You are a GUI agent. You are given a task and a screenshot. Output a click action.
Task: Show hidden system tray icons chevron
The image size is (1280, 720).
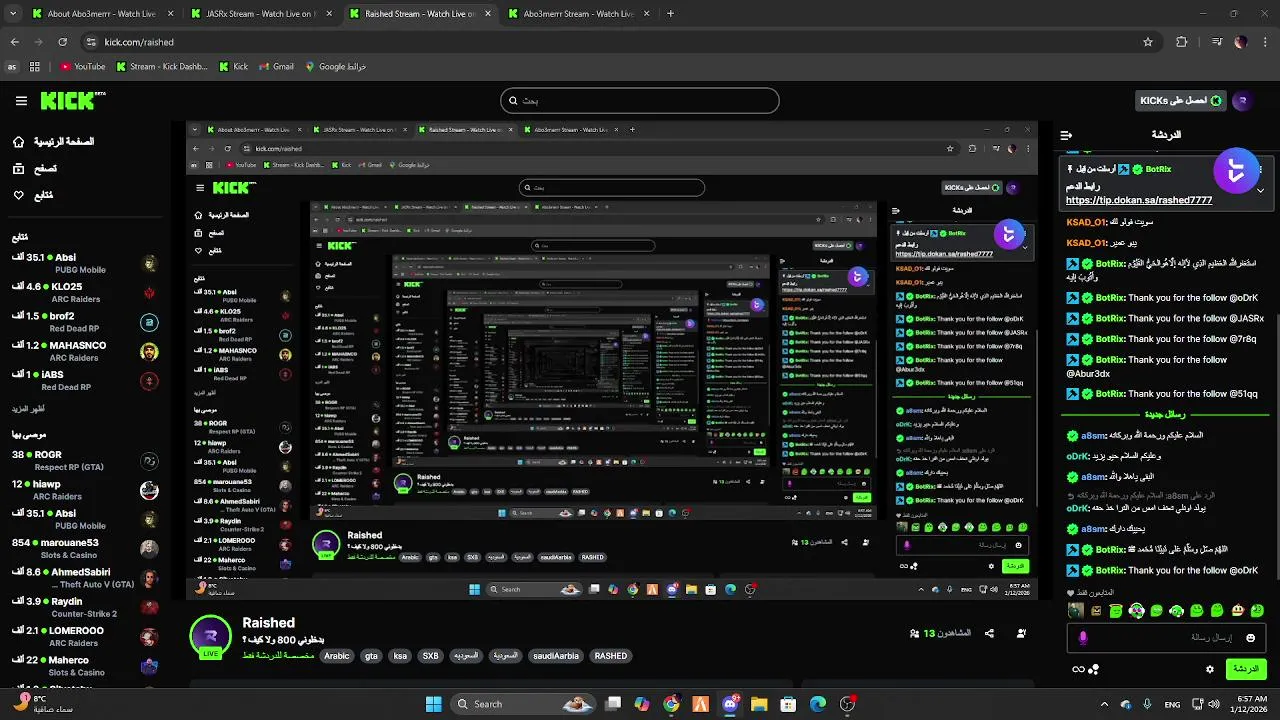click(x=1104, y=704)
